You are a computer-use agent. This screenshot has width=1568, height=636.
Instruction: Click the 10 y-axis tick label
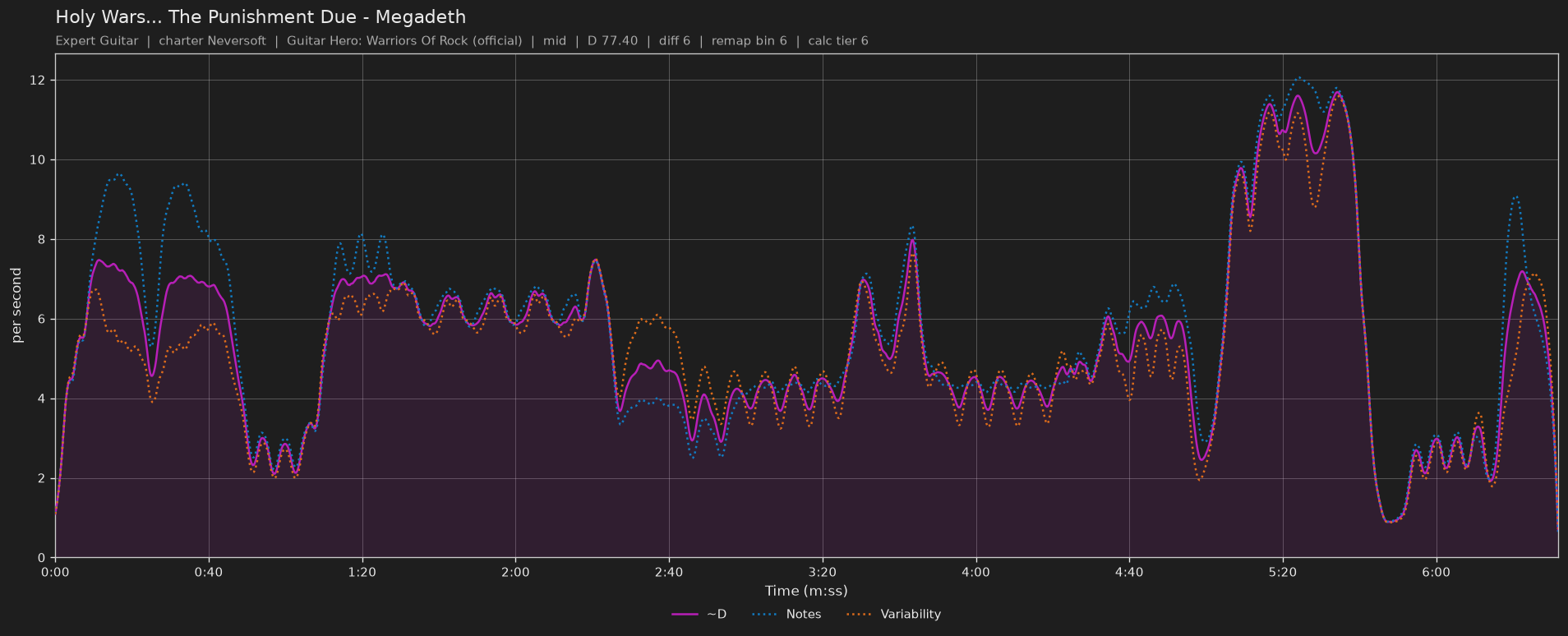[38, 160]
